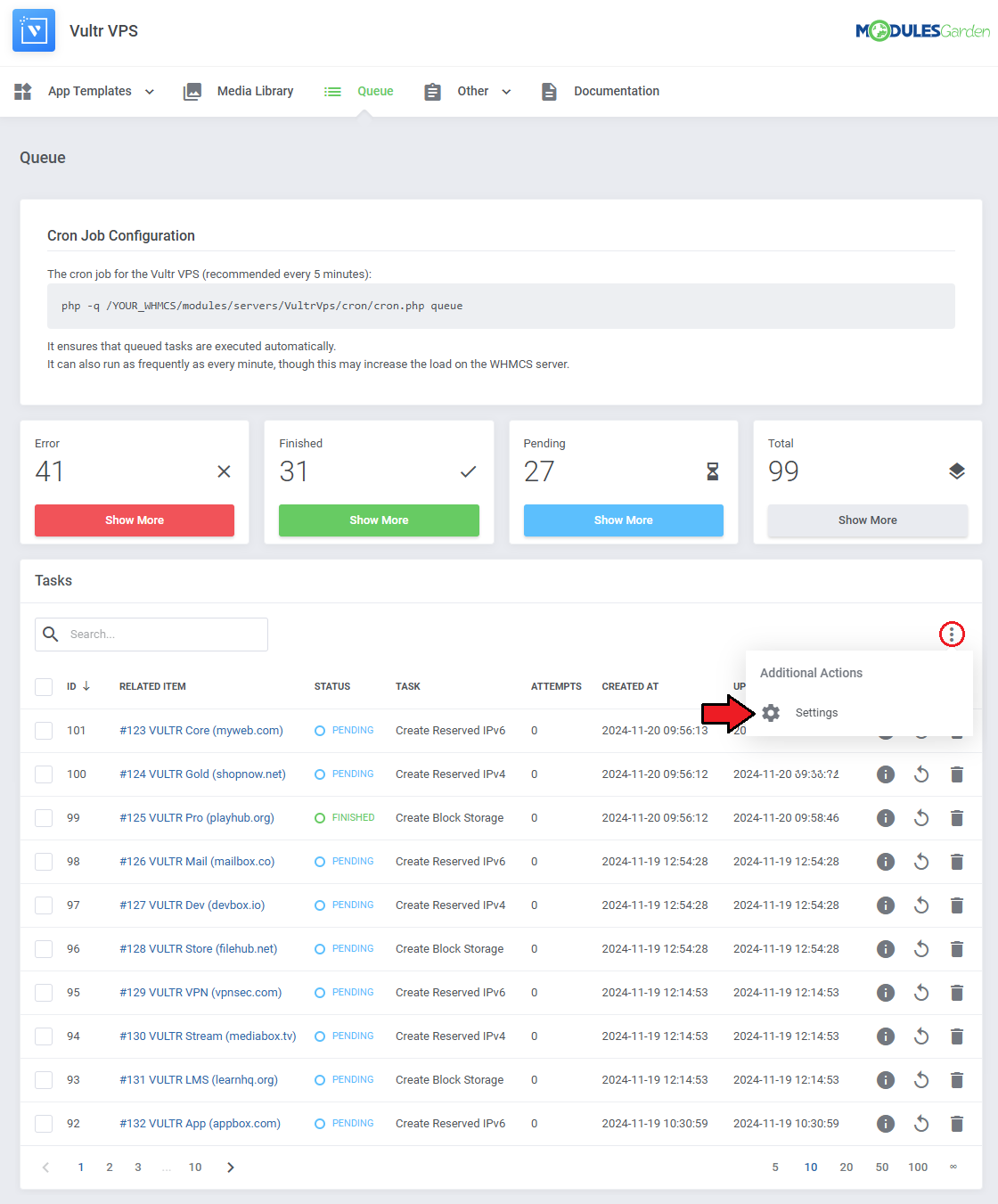998x1204 pixels.
Task: Rerun task 97
Action: click(x=921, y=905)
